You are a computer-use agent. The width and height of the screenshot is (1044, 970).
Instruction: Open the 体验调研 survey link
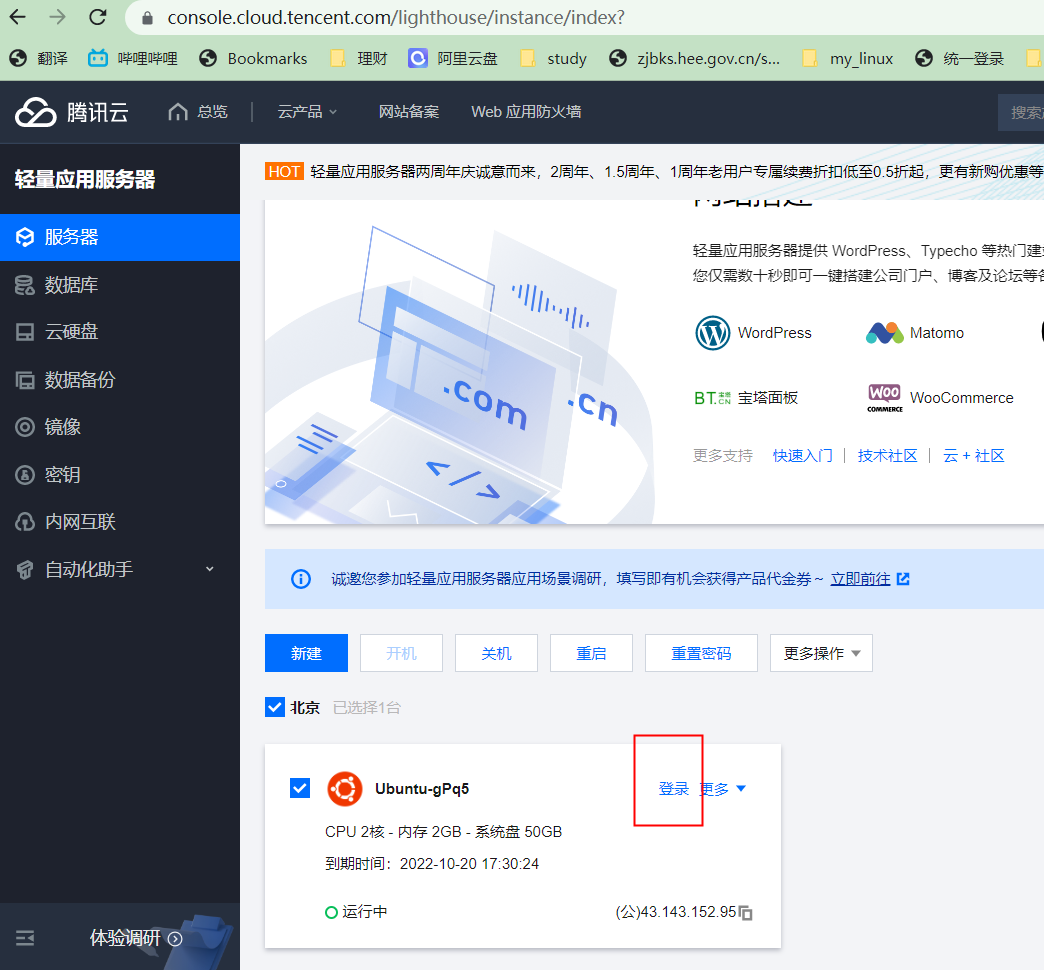point(136,938)
